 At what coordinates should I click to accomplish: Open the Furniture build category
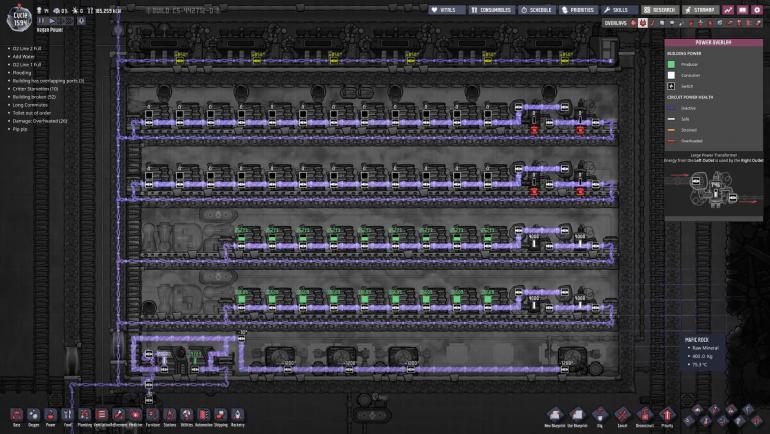pos(153,416)
